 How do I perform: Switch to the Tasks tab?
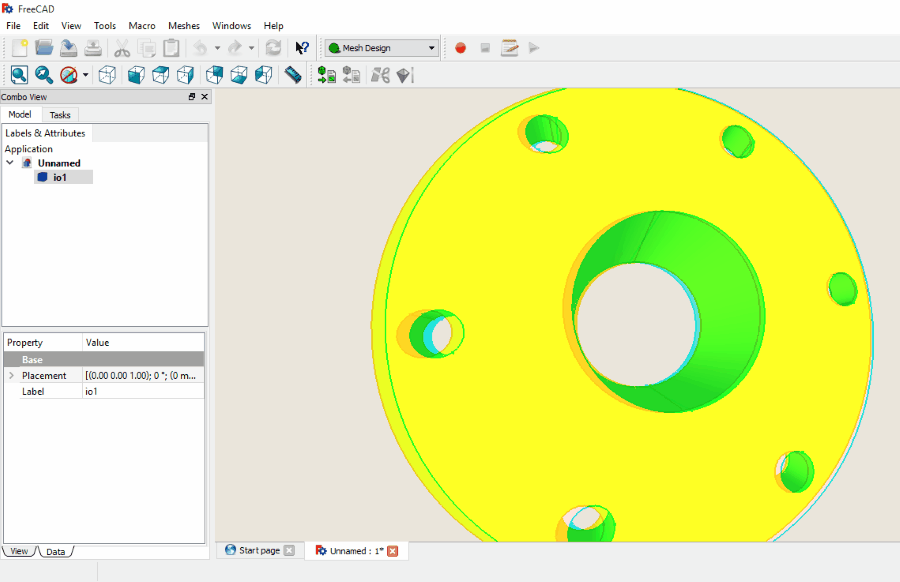60,115
